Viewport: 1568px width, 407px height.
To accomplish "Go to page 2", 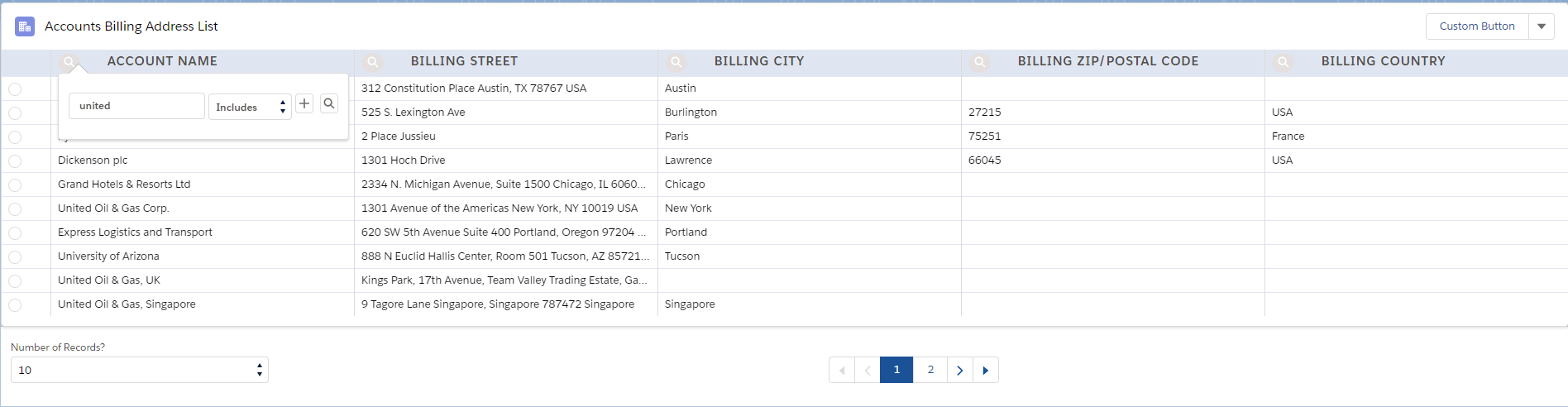I will point(930,370).
